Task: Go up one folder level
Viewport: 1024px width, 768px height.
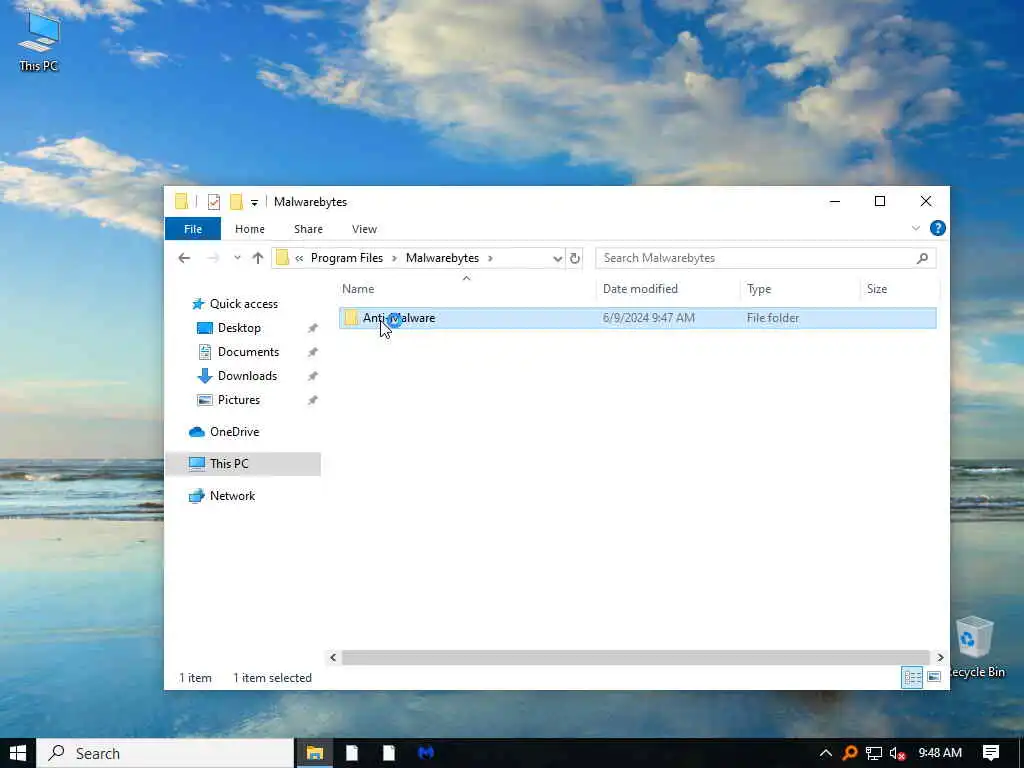Action: pyautogui.click(x=258, y=258)
